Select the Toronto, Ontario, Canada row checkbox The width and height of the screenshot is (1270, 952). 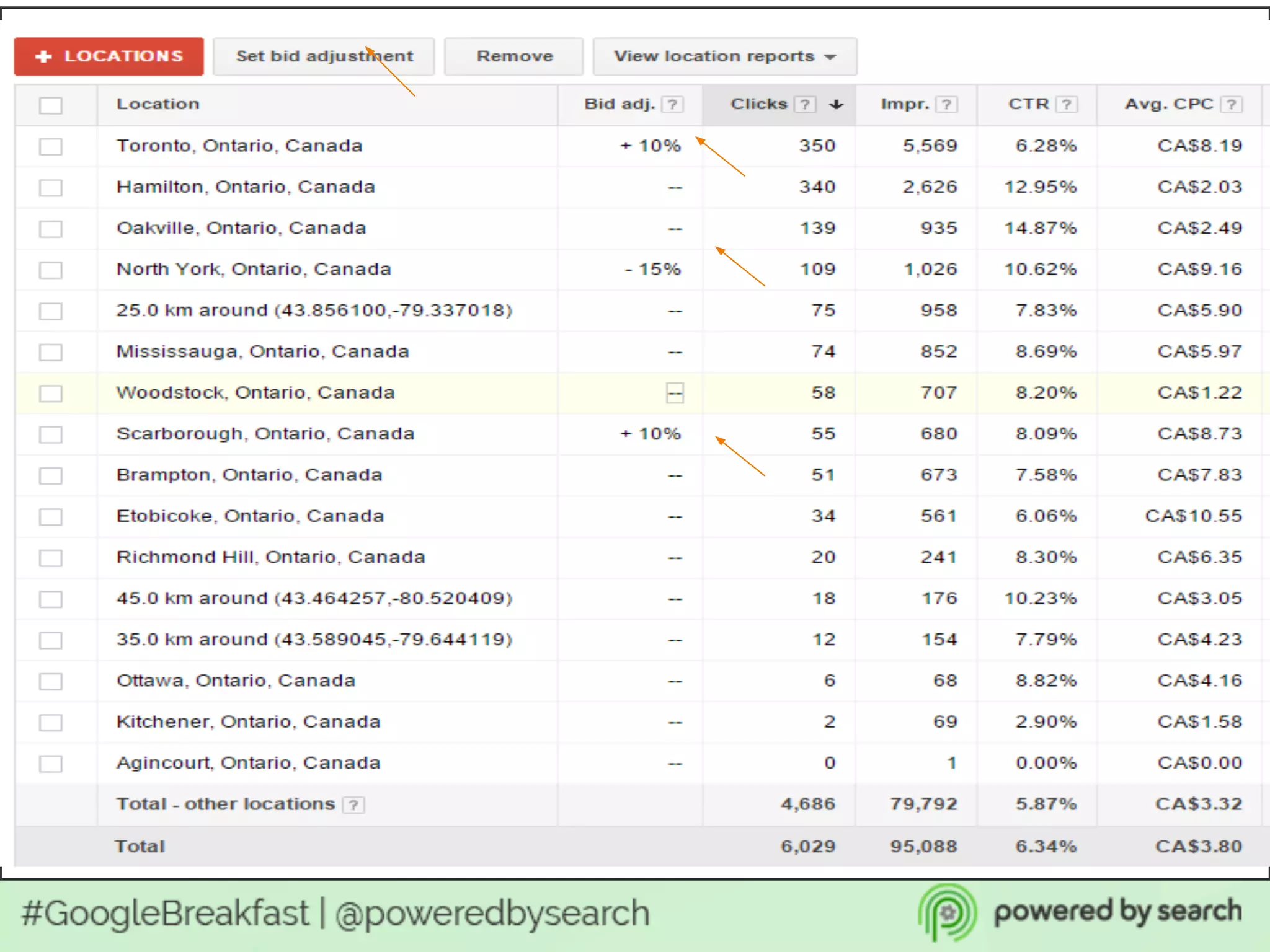click(51, 147)
